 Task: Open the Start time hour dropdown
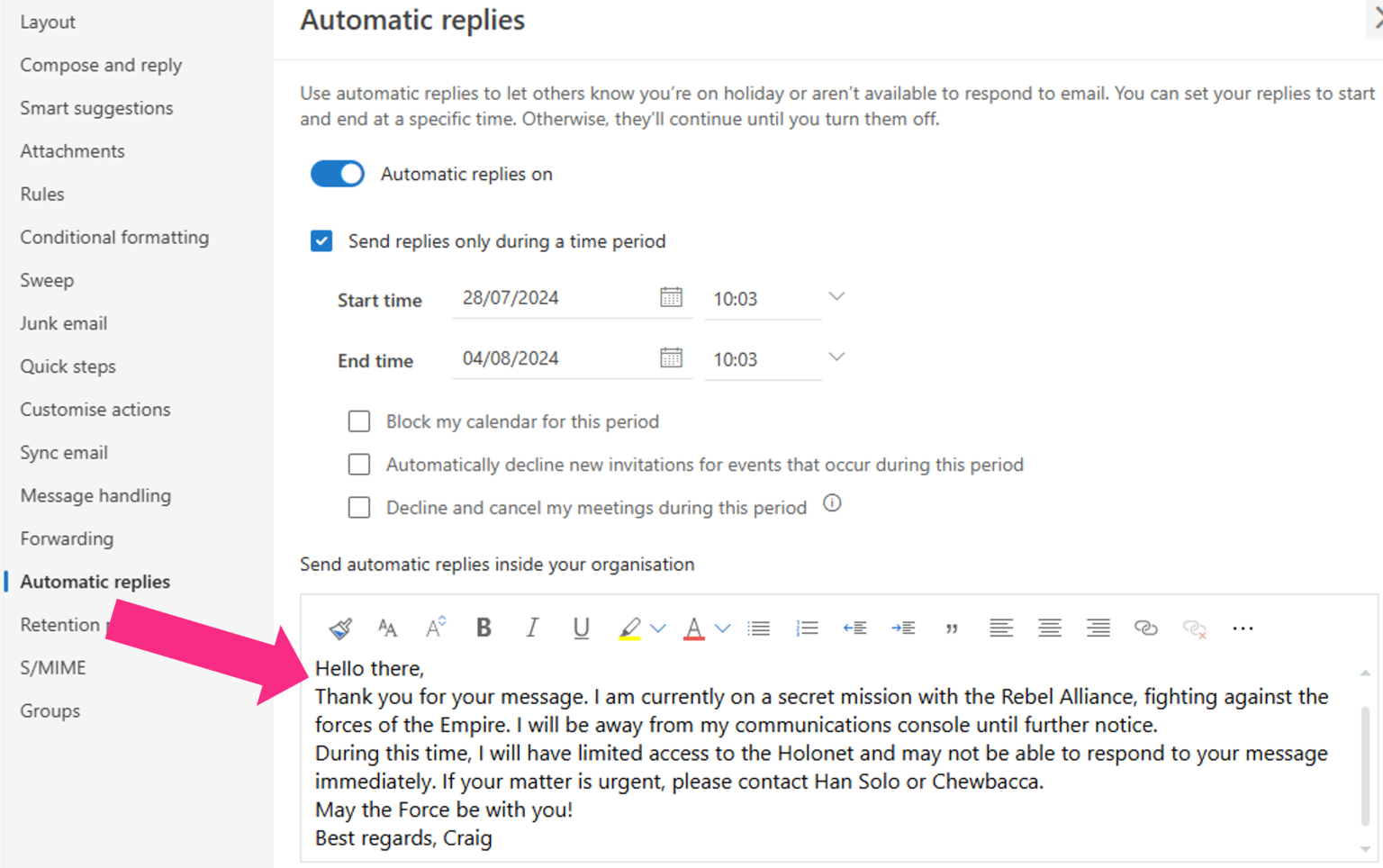(836, 295)
